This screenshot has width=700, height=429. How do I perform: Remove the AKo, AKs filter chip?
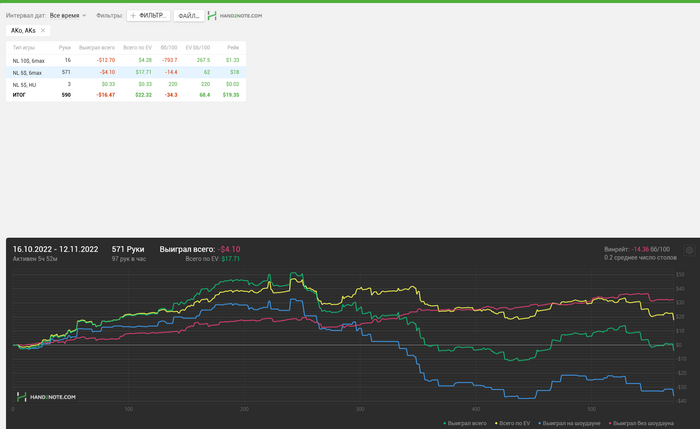43,30
